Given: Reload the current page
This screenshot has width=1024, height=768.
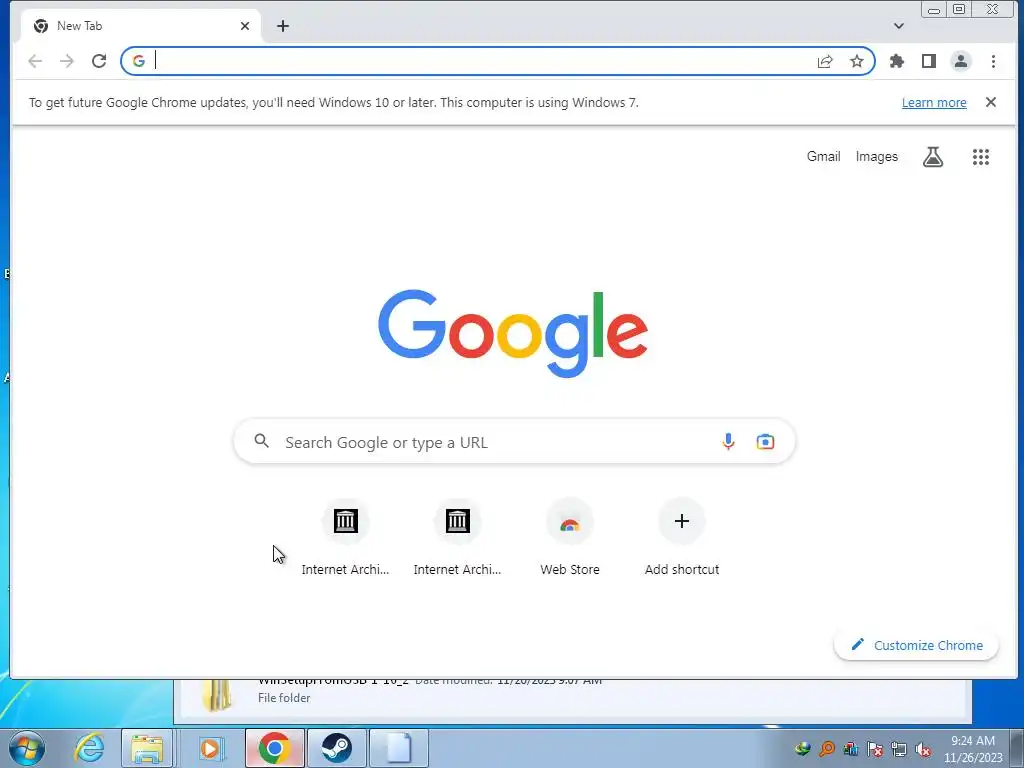Looking at the screenshot, I should [99, 61].
